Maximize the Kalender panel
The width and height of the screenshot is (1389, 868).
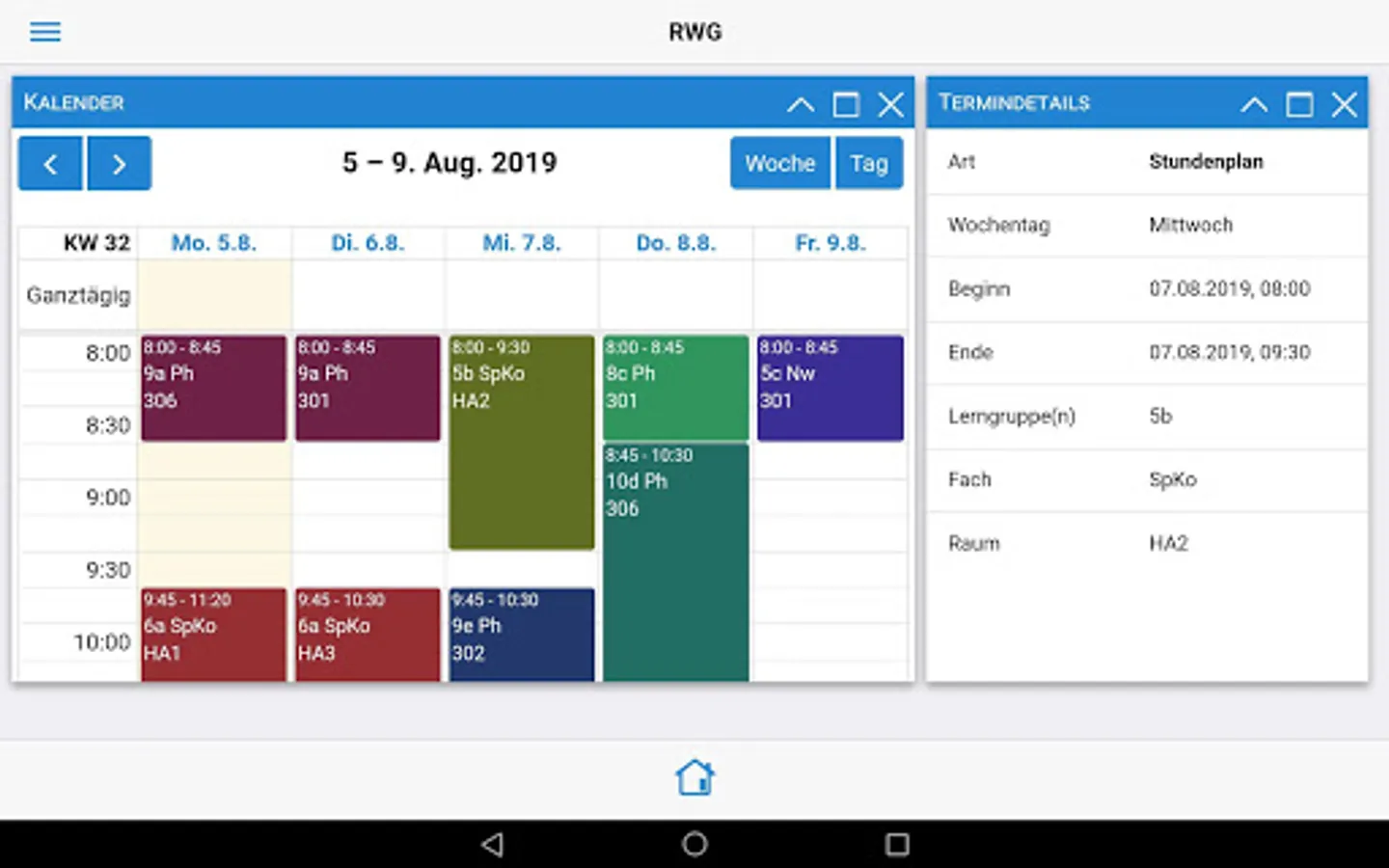pyautogui.click(x=846, y=104)
